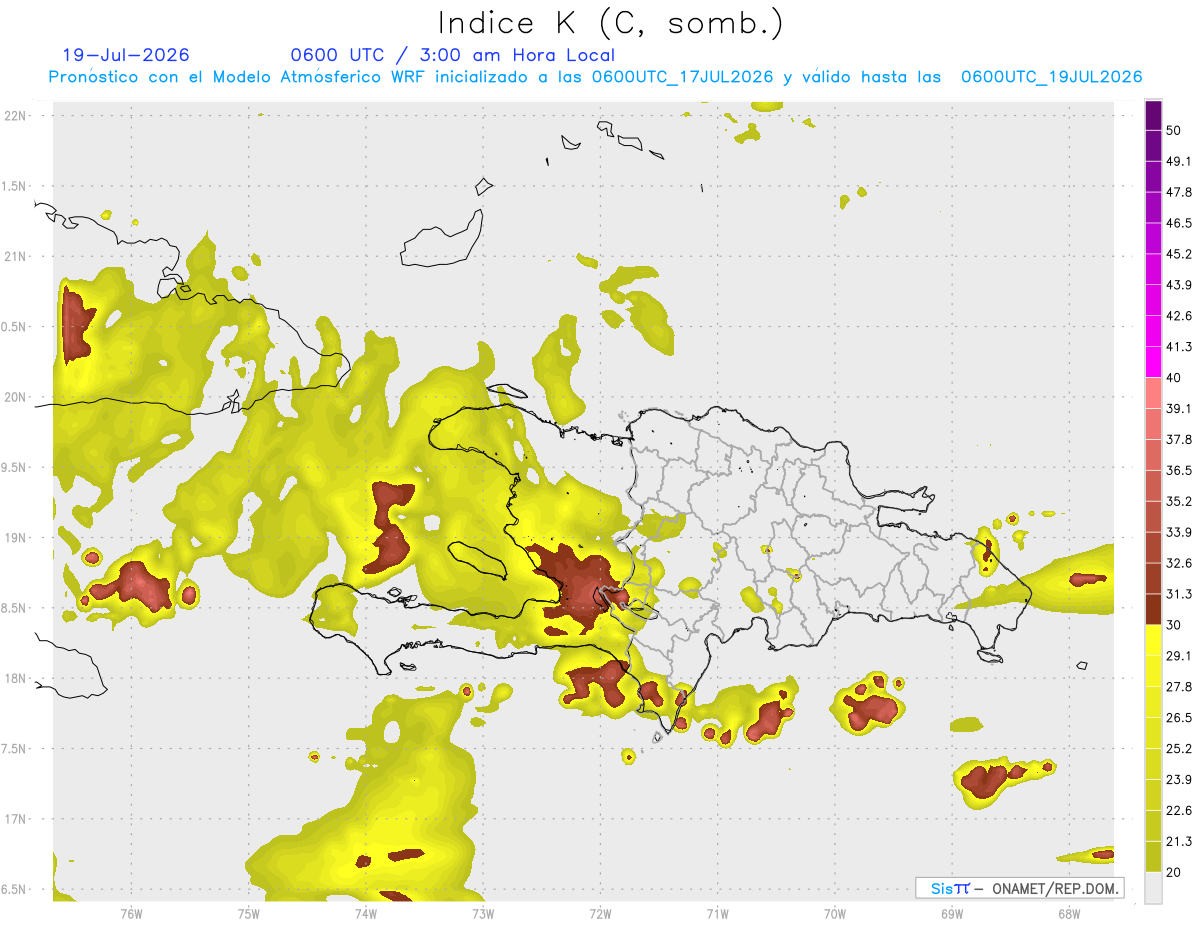Click the colorbar value '46.5'
This screenshot has width=1200, height=927.
tap(1179, 223)
